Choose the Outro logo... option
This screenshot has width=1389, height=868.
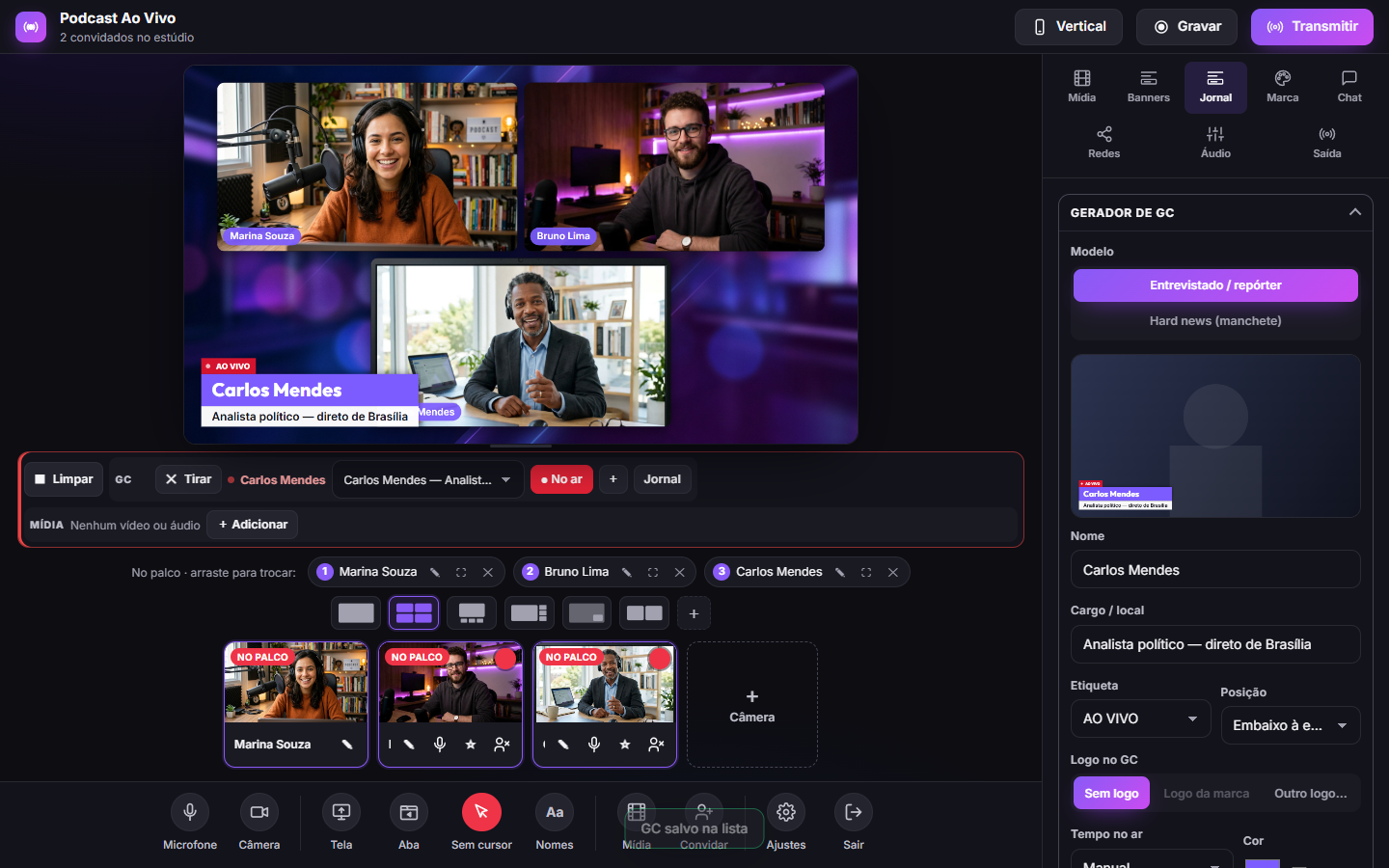point(1310,793)
